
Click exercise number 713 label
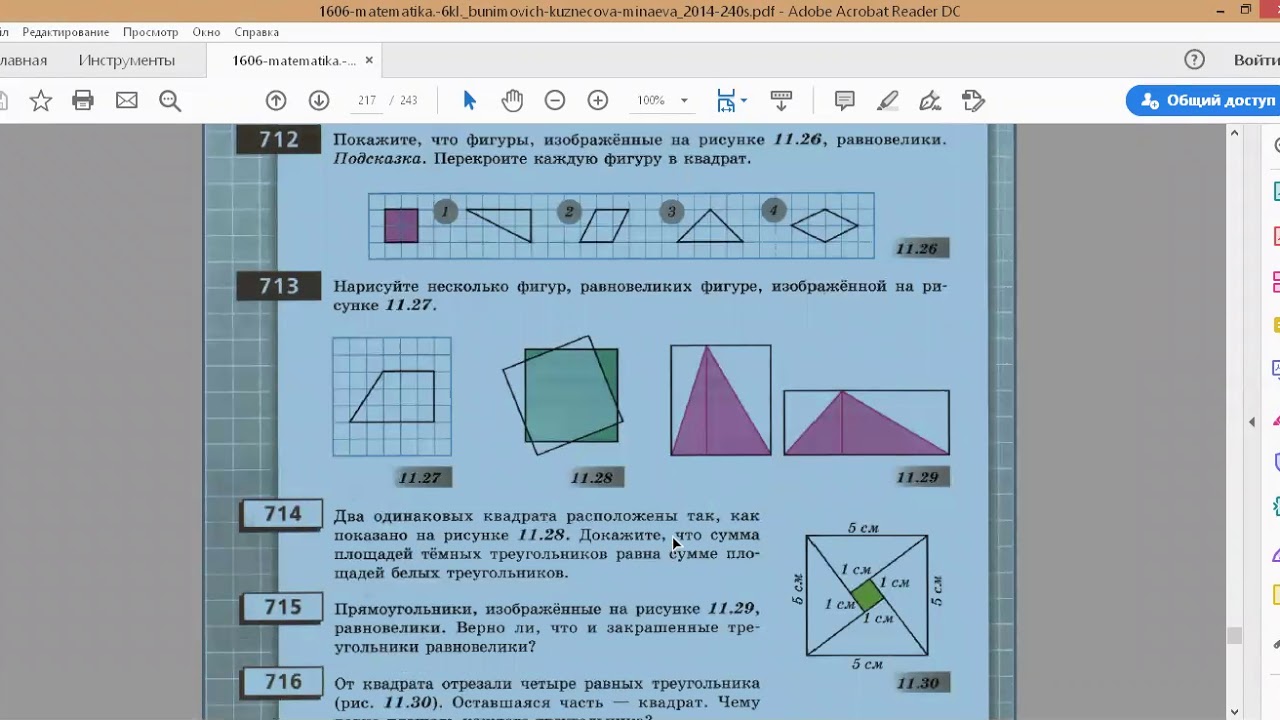click(279, 286)
